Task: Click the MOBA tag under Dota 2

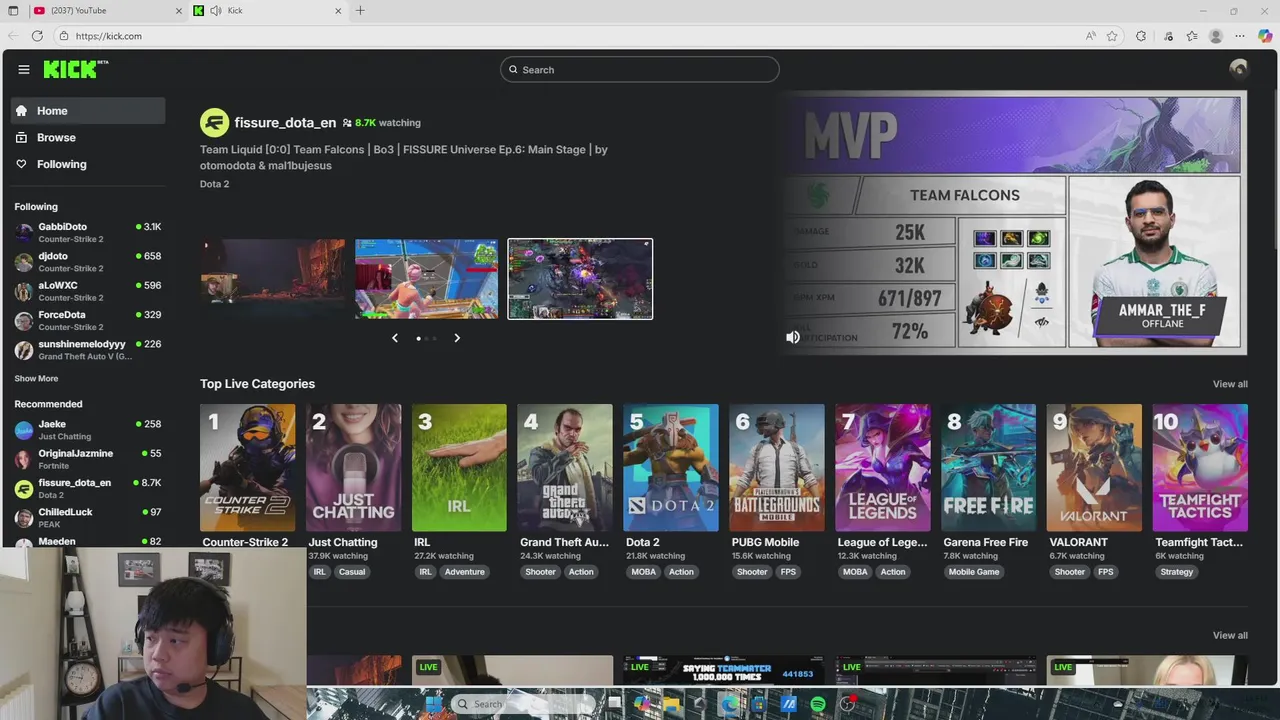Action: coord(643,572)
